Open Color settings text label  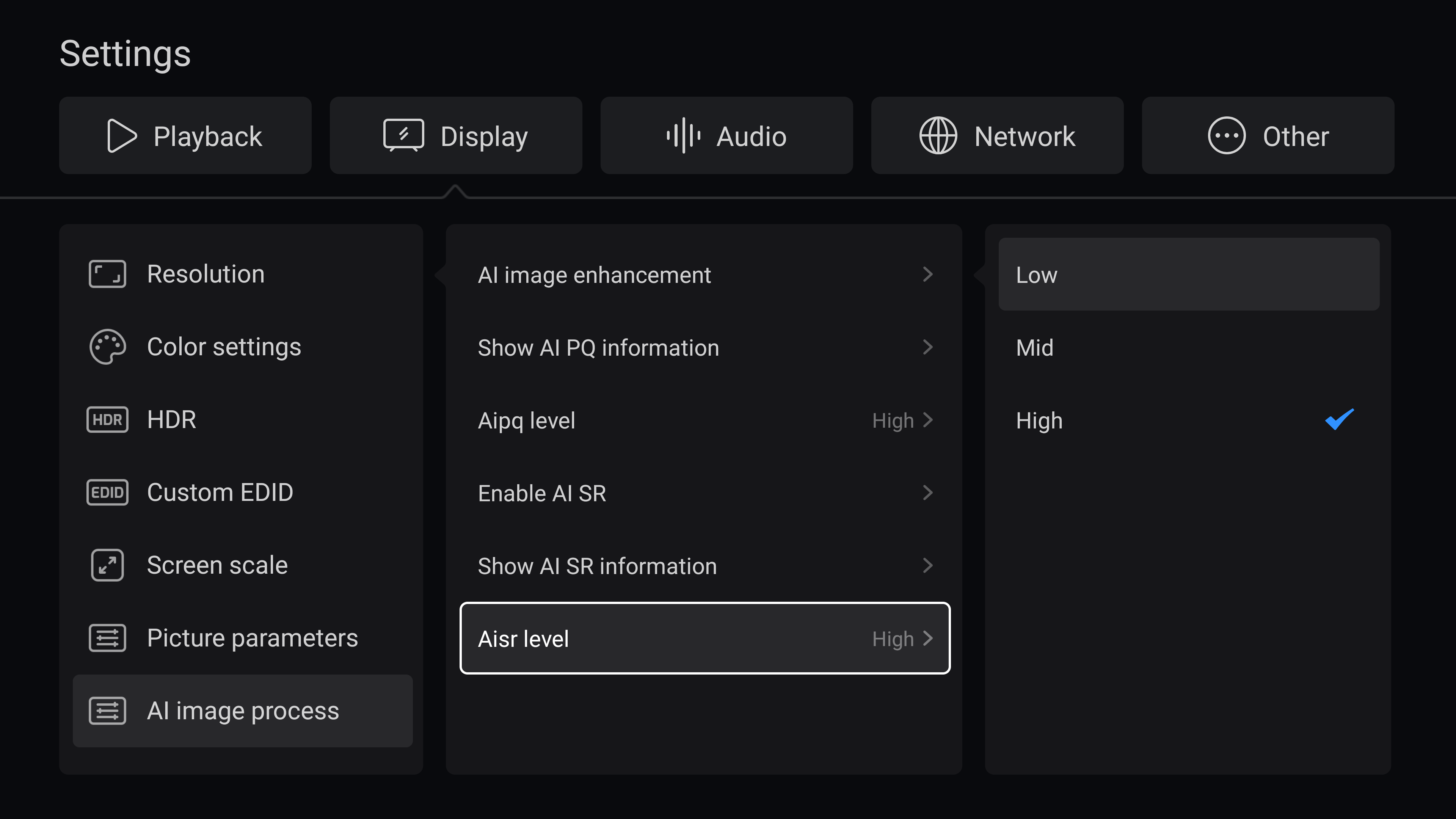(224, 347)
